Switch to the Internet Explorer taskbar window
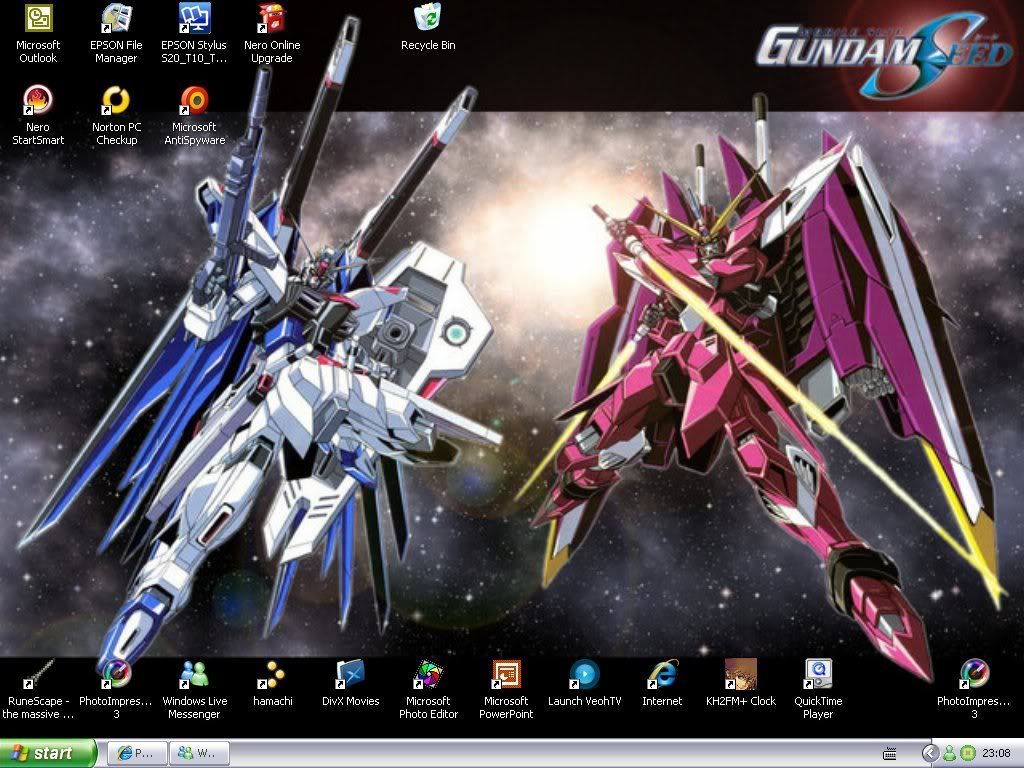Screen dimensions: 1024x768 tap(136, 754)
